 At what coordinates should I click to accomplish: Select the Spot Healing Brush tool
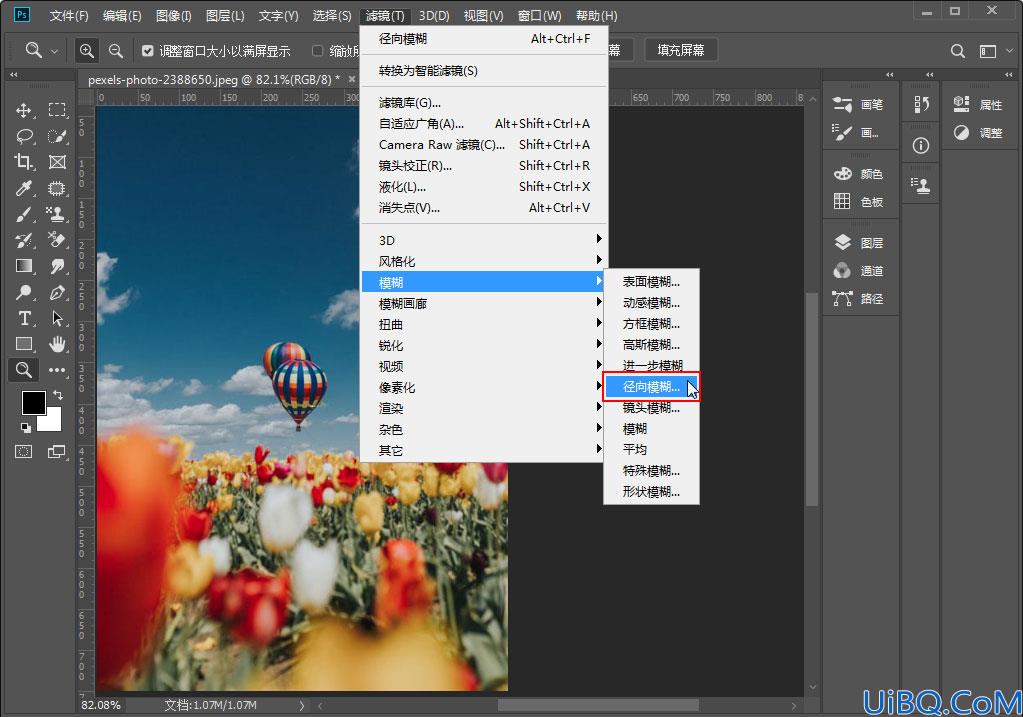pos(57,189)
